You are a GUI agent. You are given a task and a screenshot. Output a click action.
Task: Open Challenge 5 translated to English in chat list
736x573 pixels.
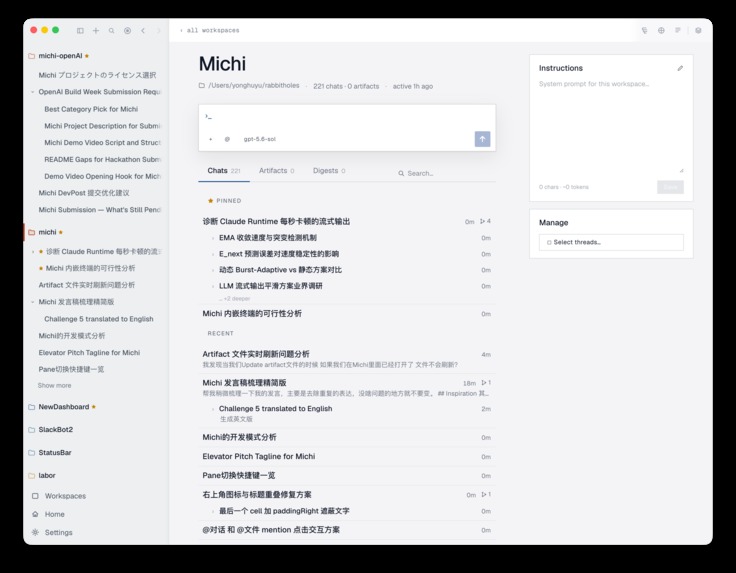tap(346, 413)
